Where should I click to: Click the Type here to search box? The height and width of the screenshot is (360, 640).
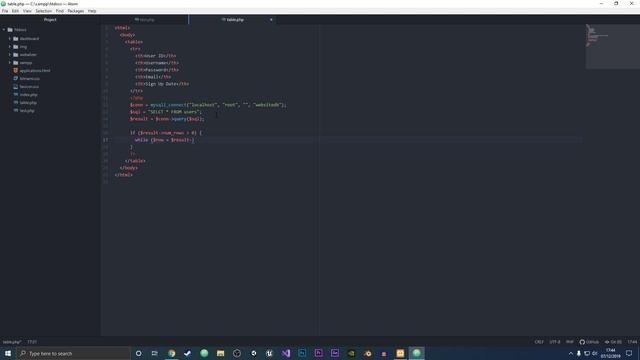coord(73,353)
